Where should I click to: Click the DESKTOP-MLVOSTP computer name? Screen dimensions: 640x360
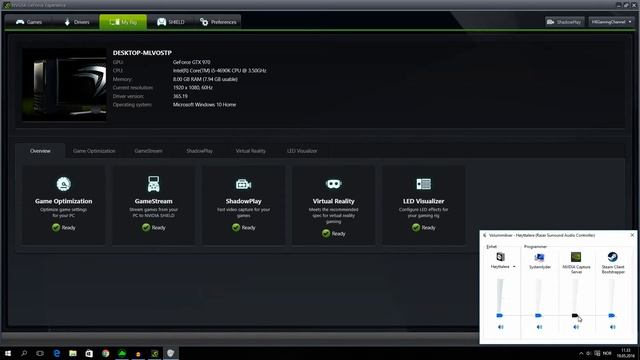[x=142, y=53]
